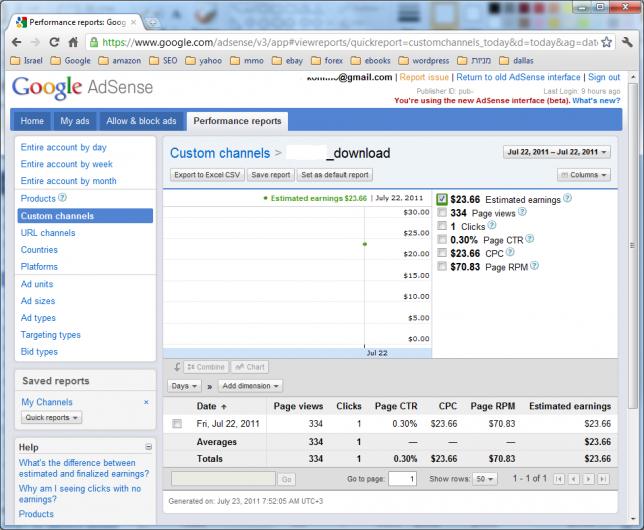Close the Performance reports browser tab
This screenshot has height=530, width=644.
pyautogui.click(x=133, y=22)
